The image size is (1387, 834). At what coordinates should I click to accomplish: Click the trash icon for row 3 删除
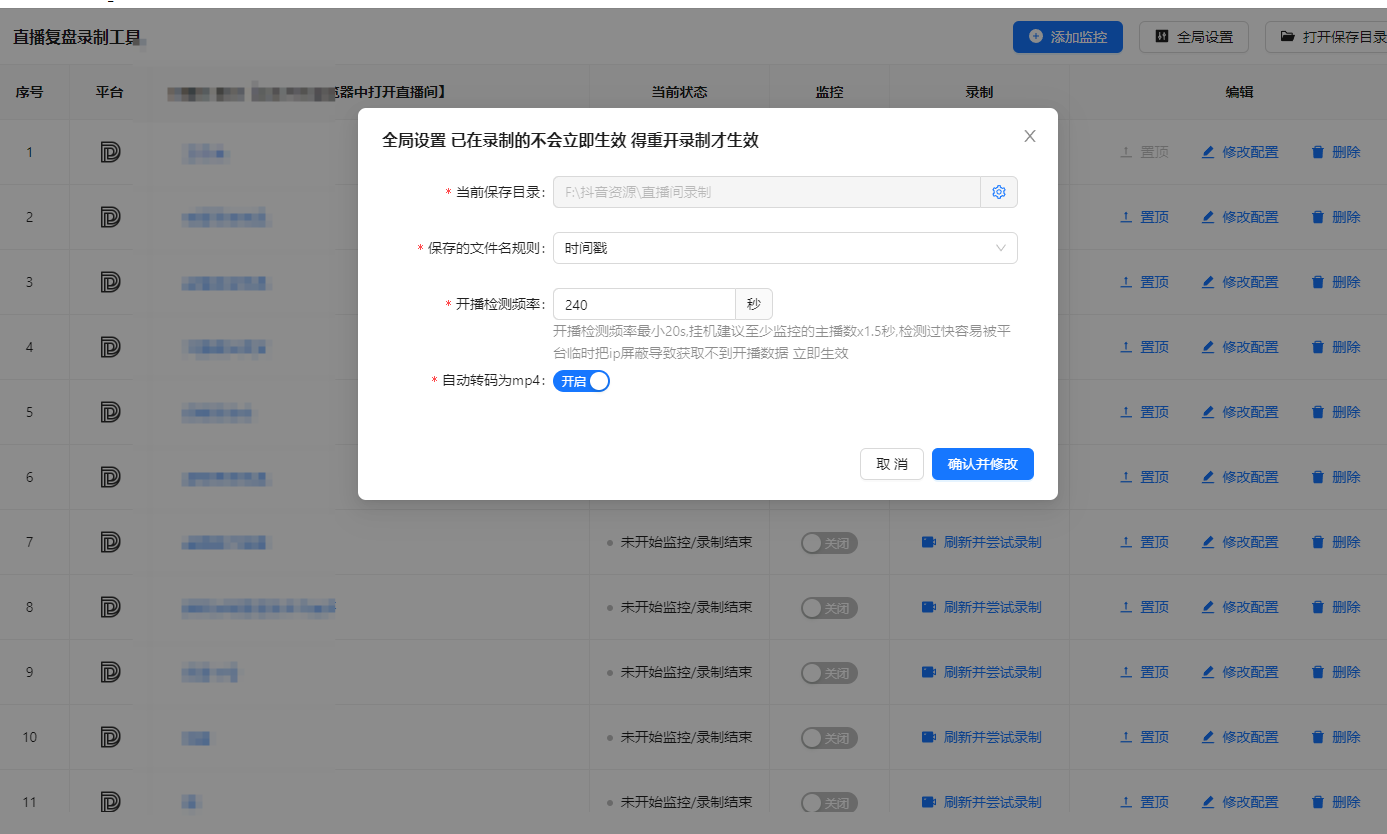coord(1317,281)
